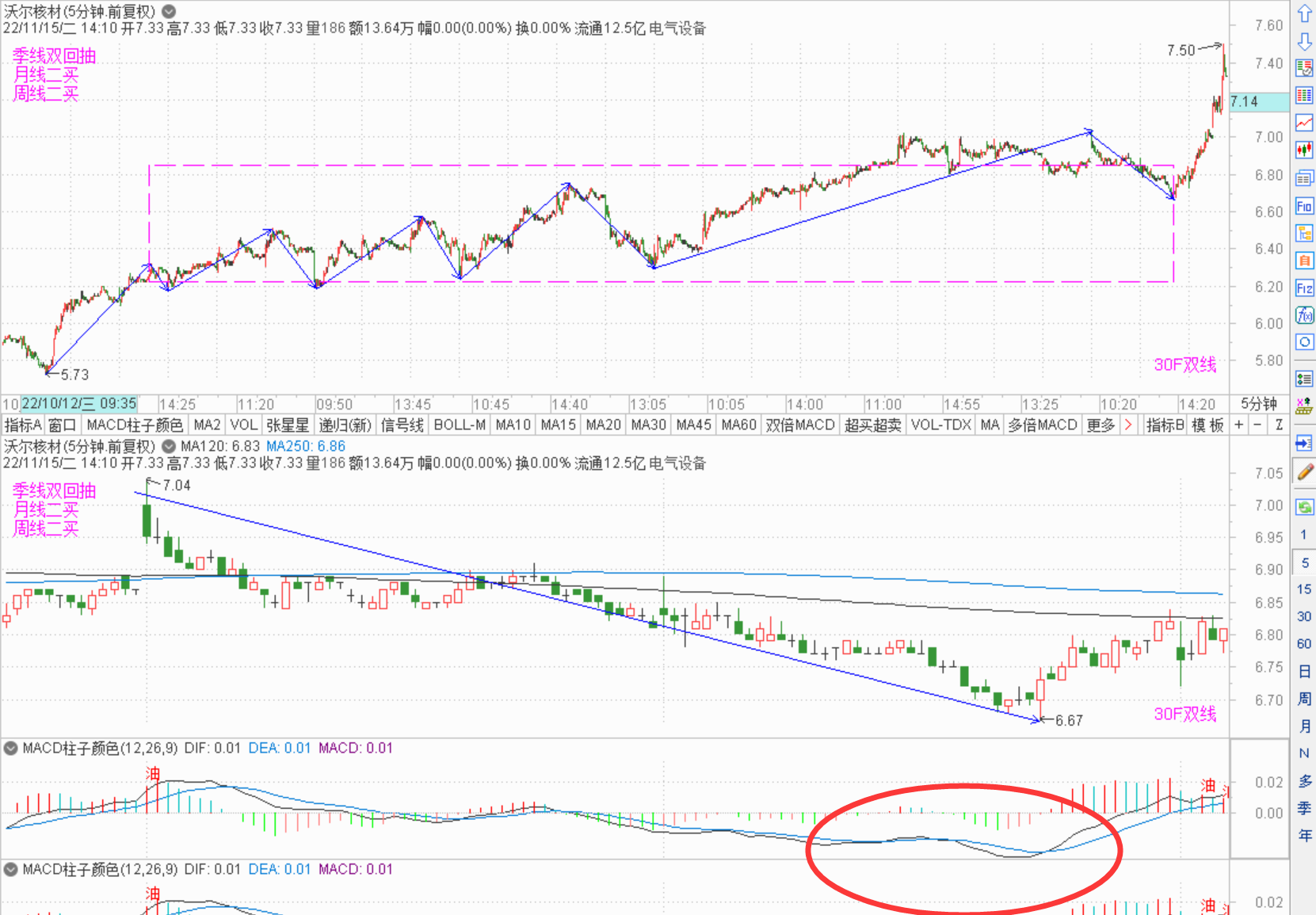Open the colored quote grid icon
1316x915 pixels.
(1304, 96)
